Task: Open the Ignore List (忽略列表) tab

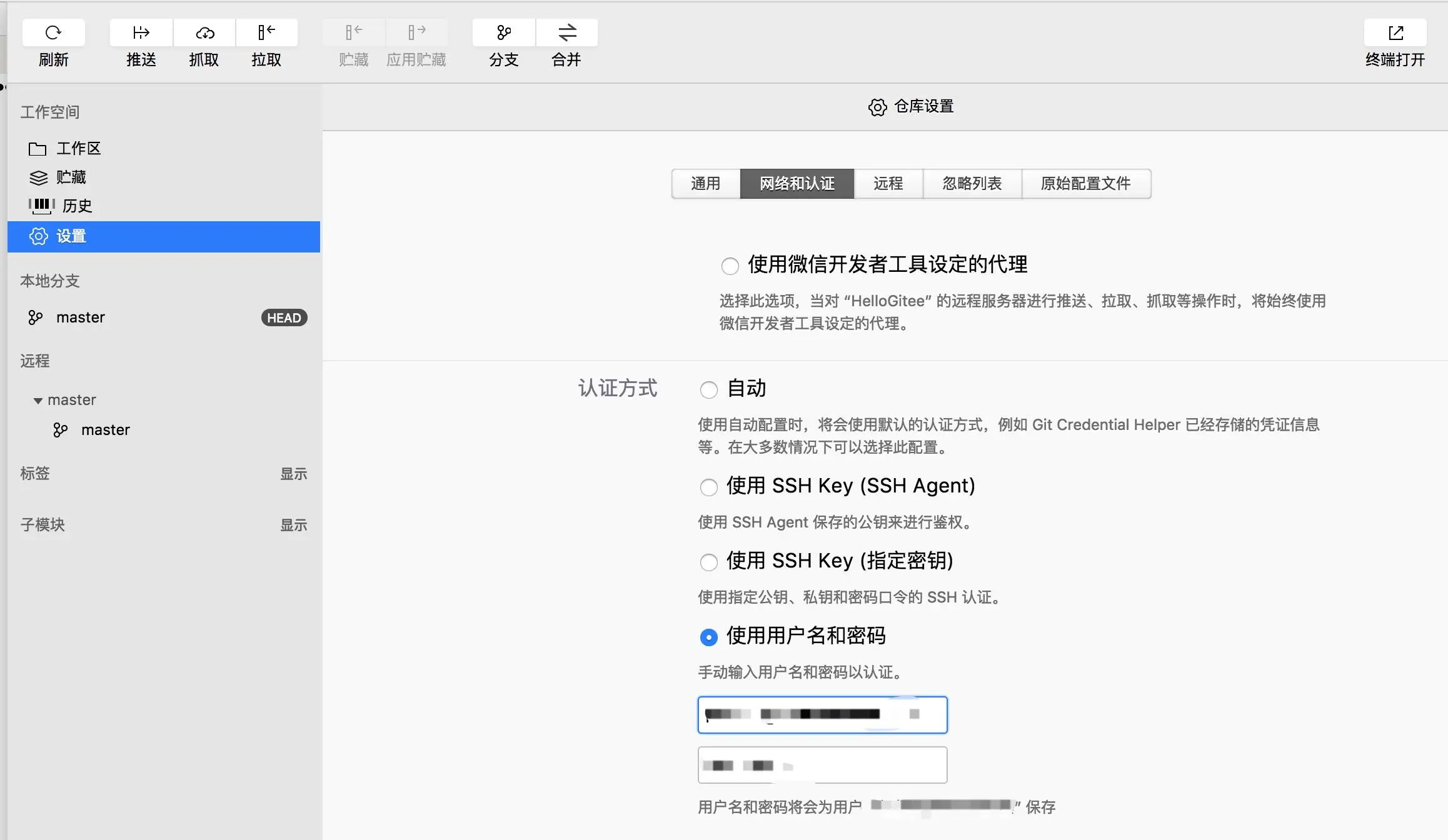Action: (972, 184)
